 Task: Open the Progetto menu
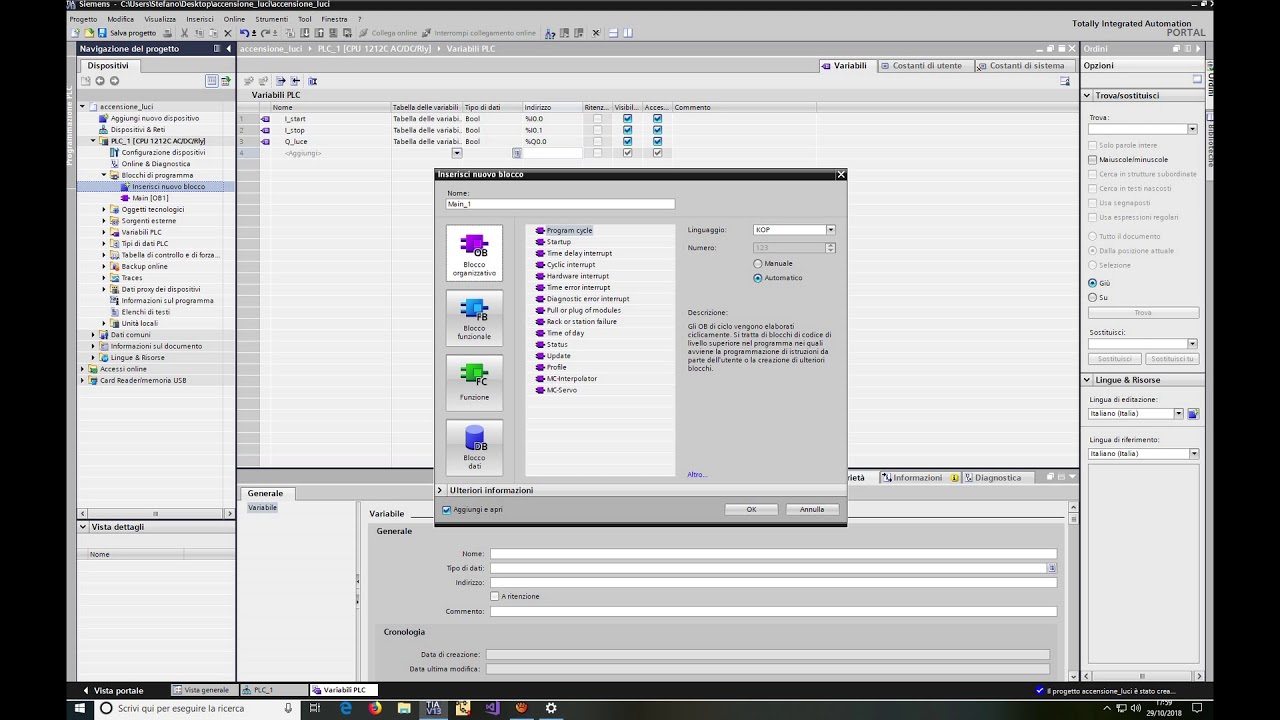click(84, 19)
